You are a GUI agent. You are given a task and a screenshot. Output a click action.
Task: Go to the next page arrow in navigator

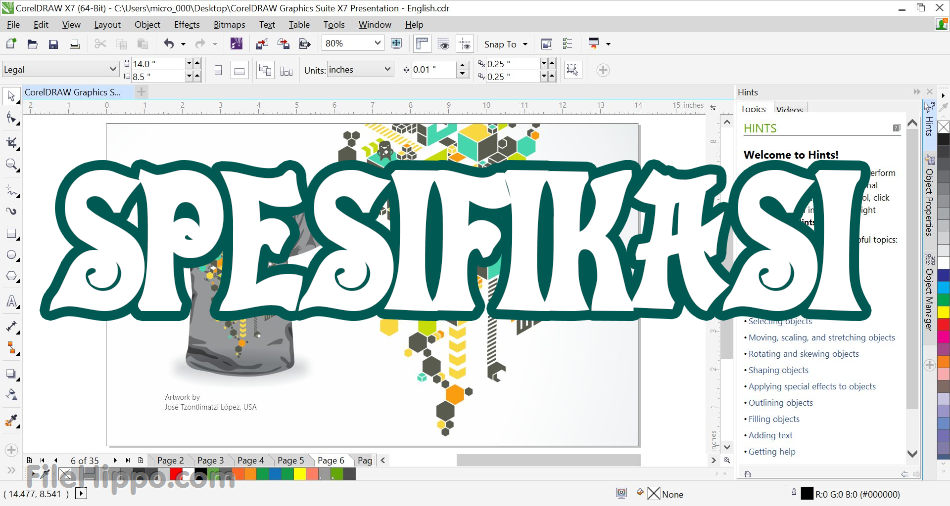[x=115, y=461]
